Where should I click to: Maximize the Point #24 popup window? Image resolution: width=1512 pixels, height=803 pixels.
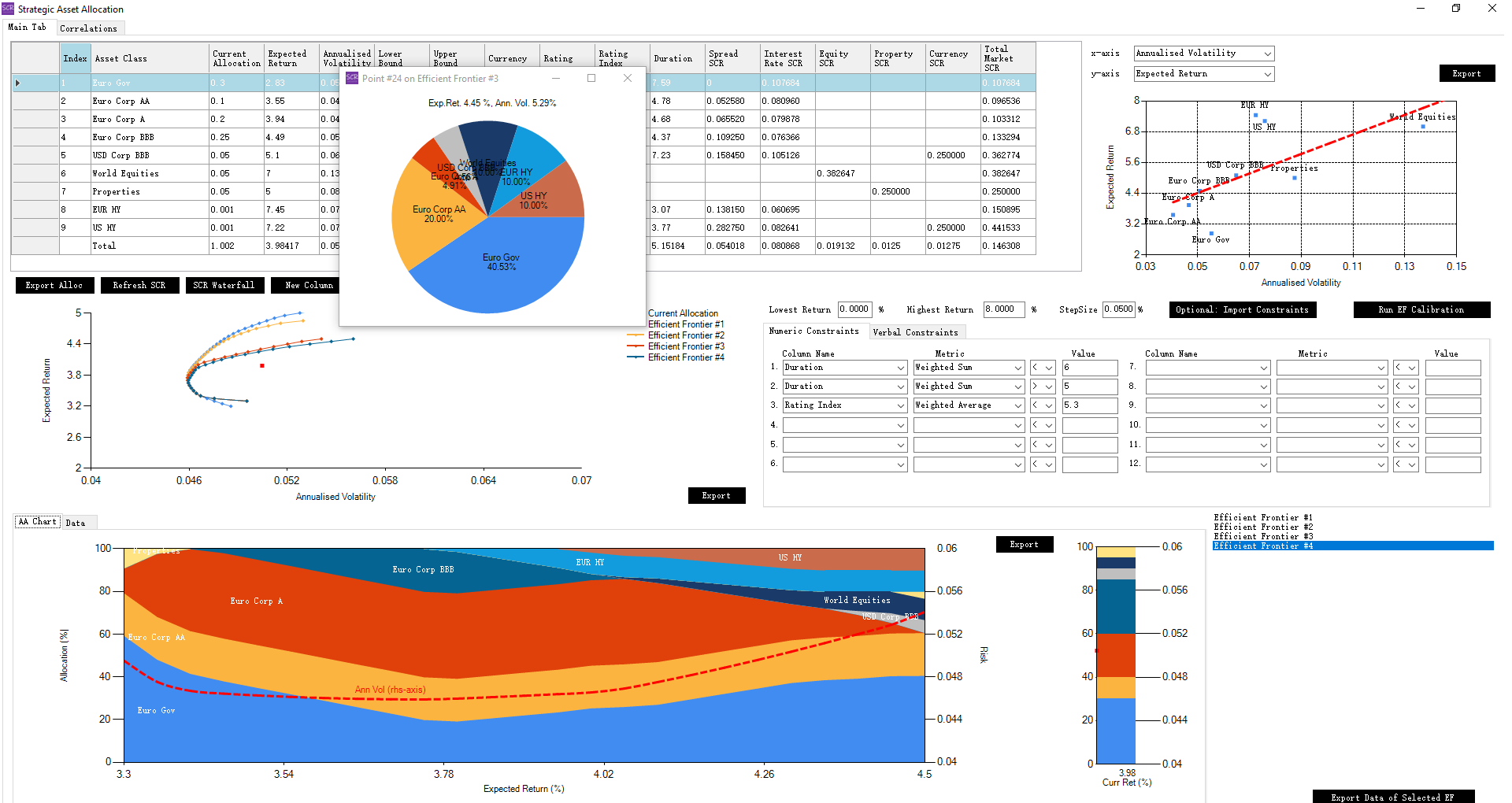click(x=591, y=78)
